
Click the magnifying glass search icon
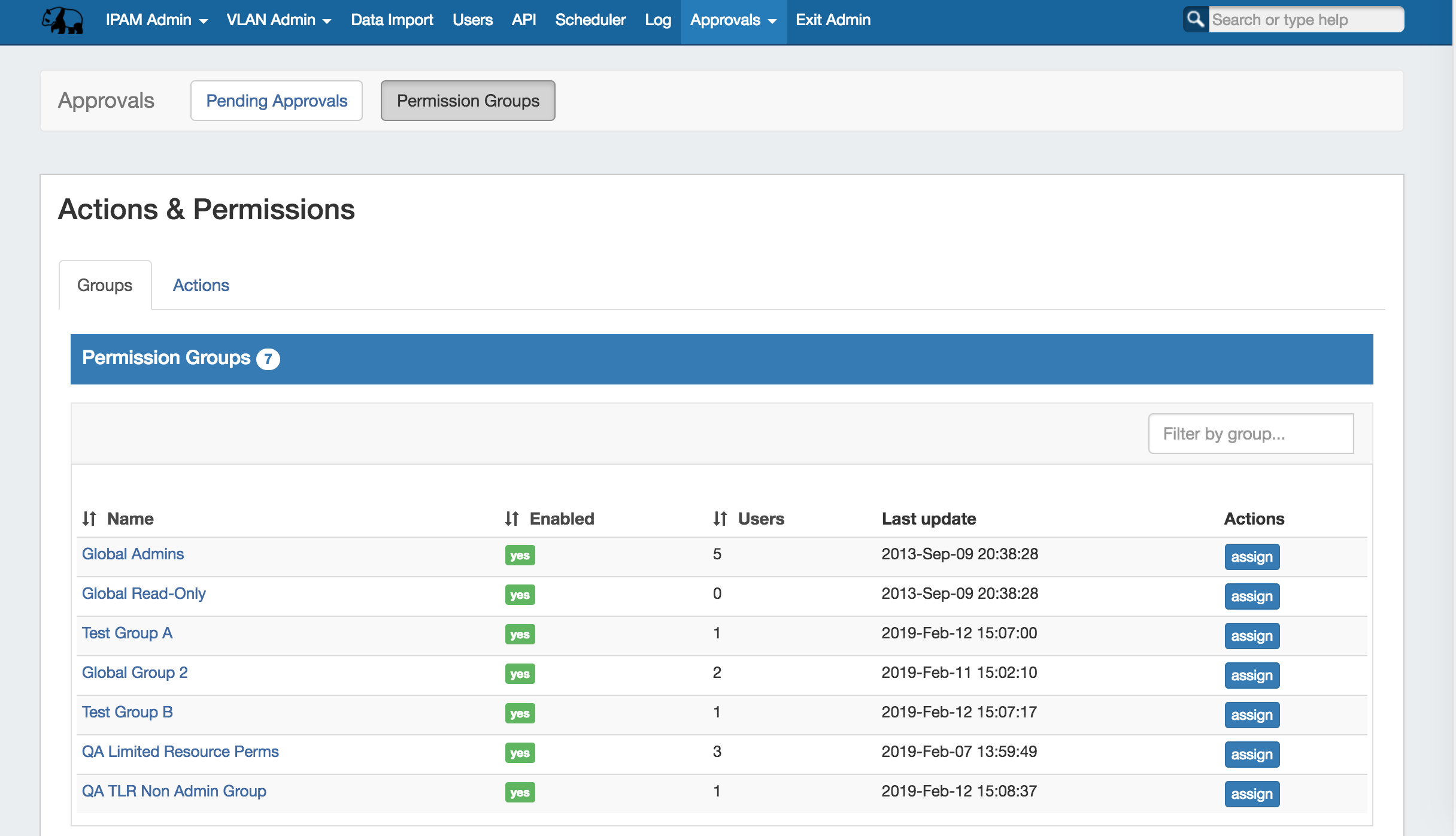pos(1196,19)
